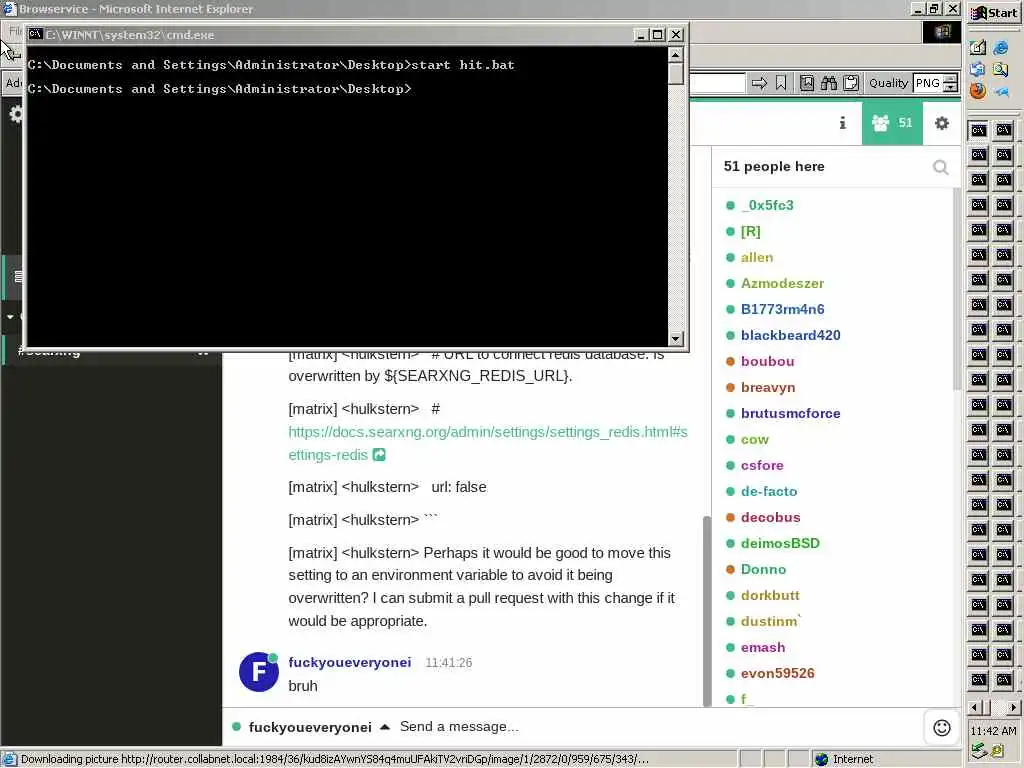
Task: Click the cmd.exe title bar system icon
Action: [35, 34]
